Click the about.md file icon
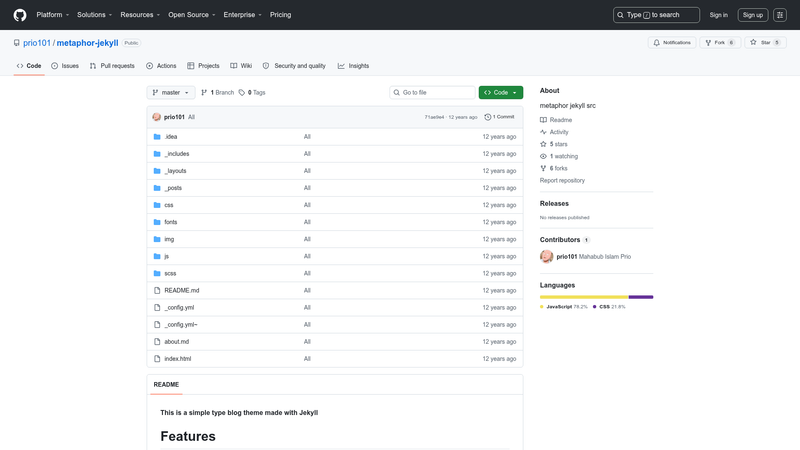This screenshot has height=450, width=800. coord(157,342)
